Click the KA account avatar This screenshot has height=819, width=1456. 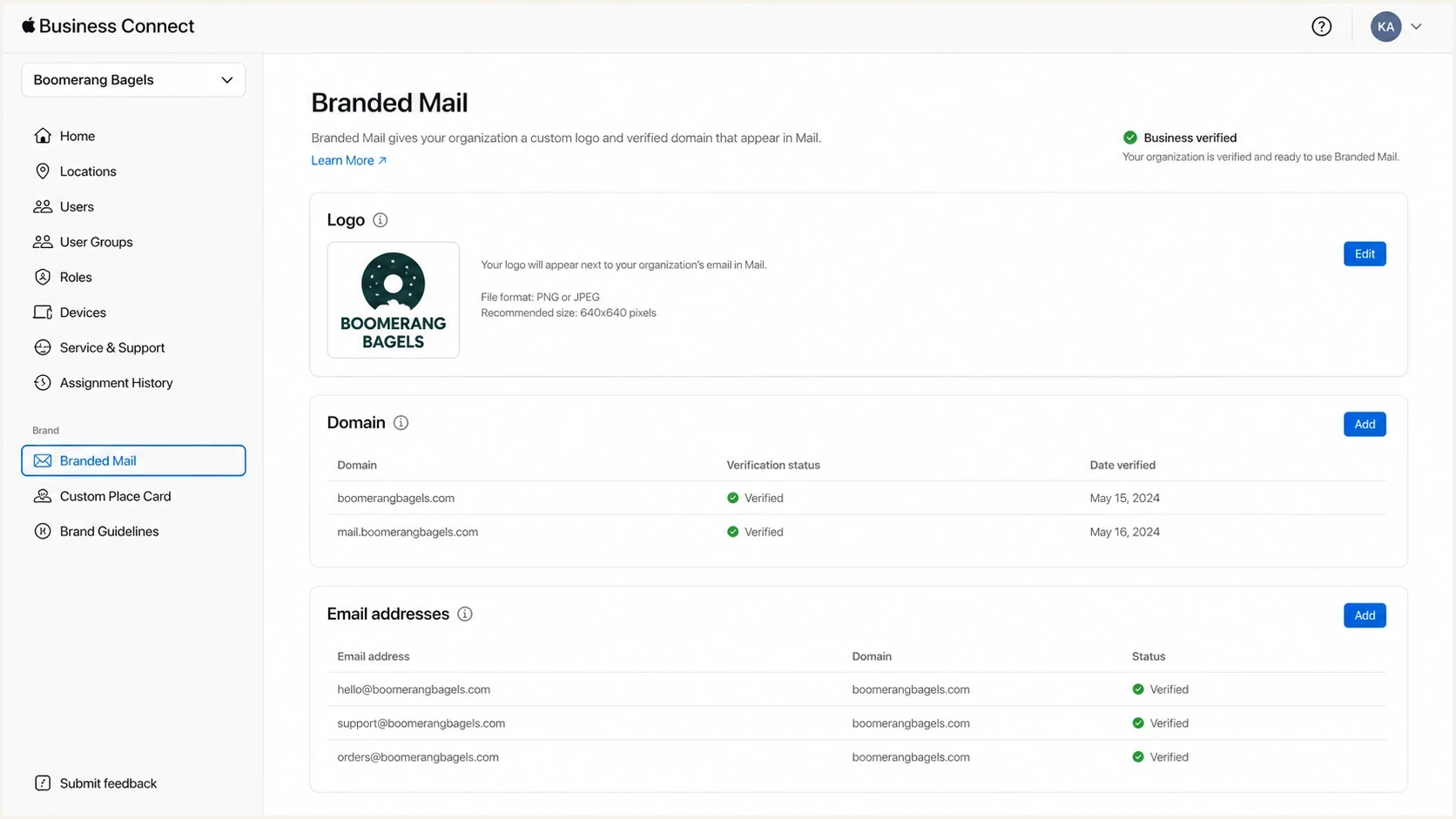tap(1385, 27)
